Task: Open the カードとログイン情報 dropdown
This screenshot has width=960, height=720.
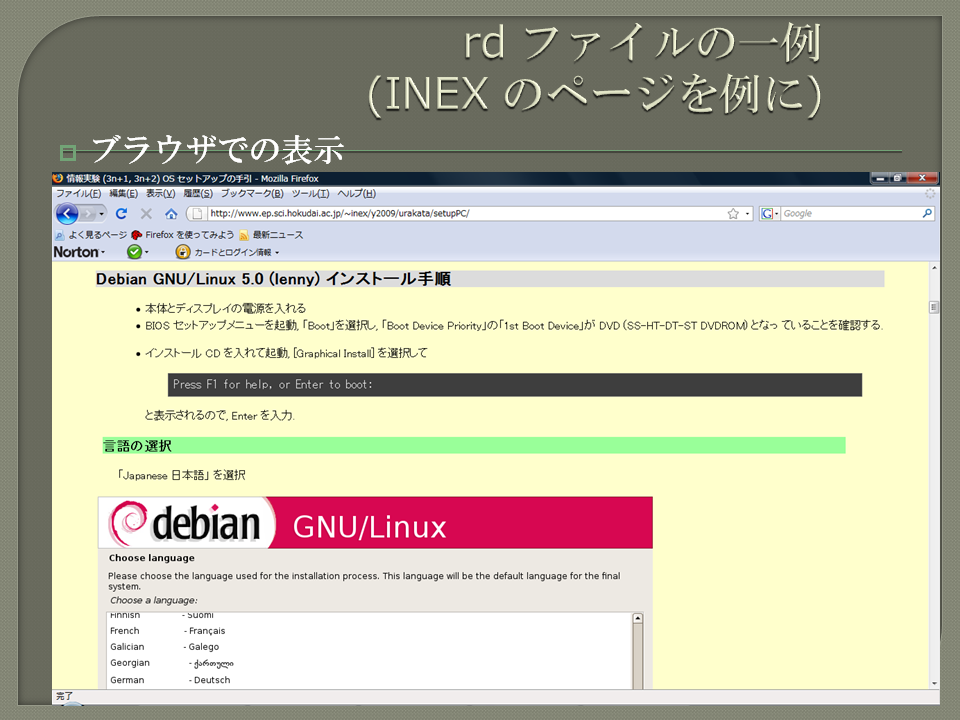Action: [x=236, y=252]
